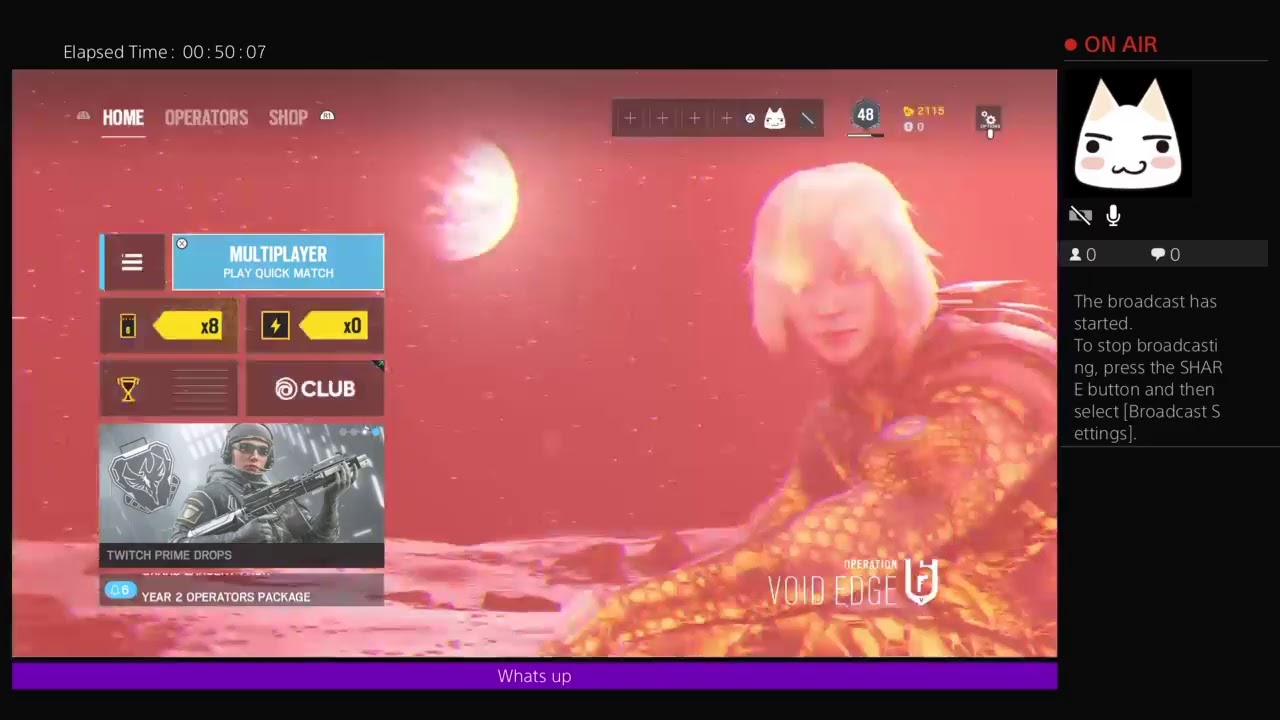Switch to the OPERATORS tab

(206, 118)
